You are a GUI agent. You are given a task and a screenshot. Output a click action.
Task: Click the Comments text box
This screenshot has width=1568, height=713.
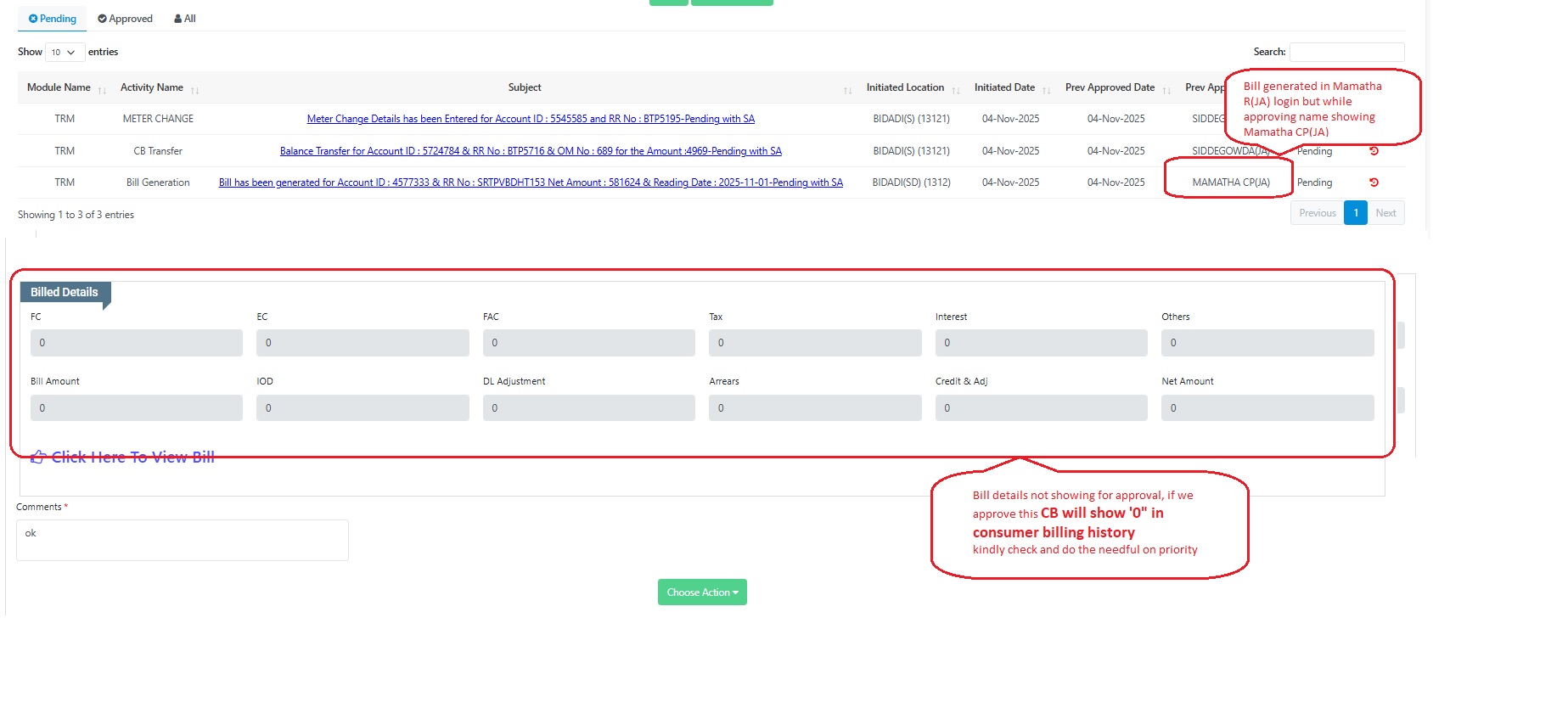point(183,540)
